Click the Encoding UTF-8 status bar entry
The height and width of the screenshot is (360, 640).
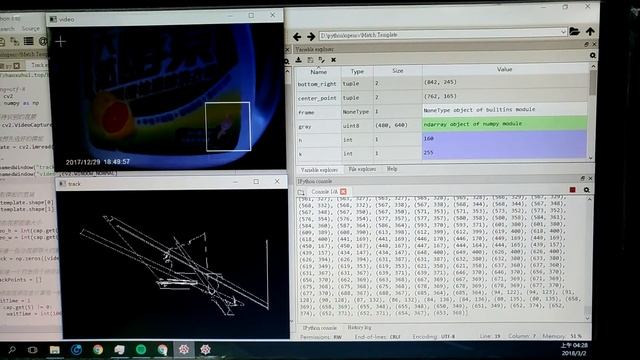[433, 337]
